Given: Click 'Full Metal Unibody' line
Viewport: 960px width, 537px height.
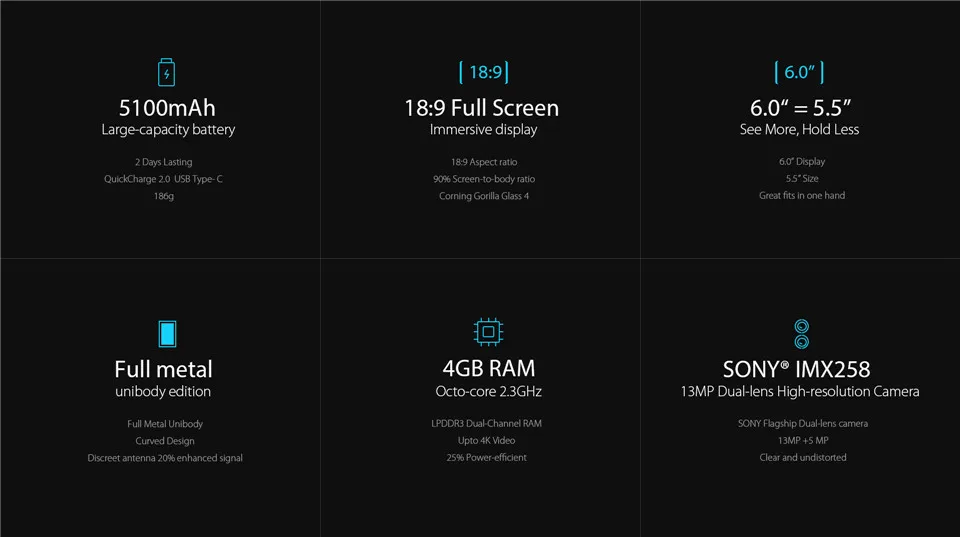Looking at the screenshot, I should [165, 424].
